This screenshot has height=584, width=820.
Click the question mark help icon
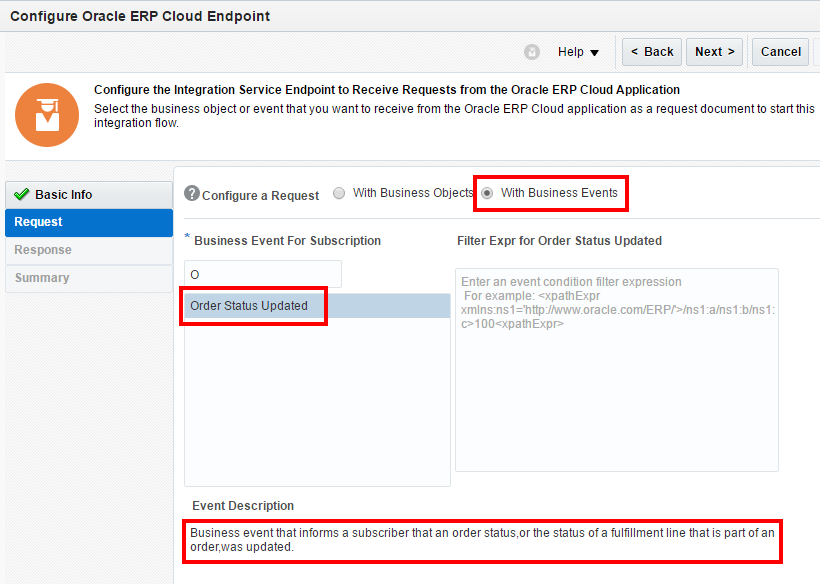coord(192,194)
